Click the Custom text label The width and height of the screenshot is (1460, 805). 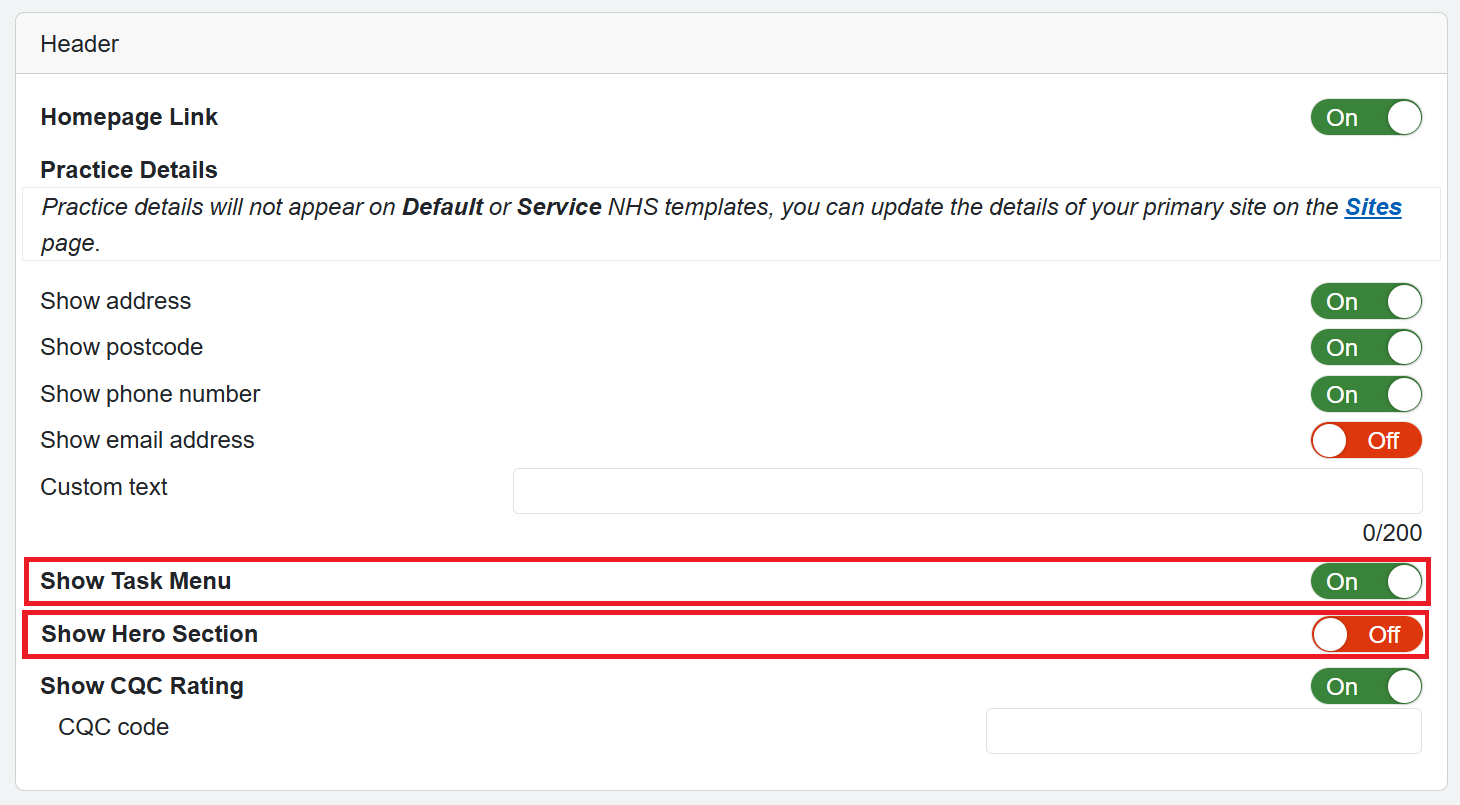[x=104, y=487]
